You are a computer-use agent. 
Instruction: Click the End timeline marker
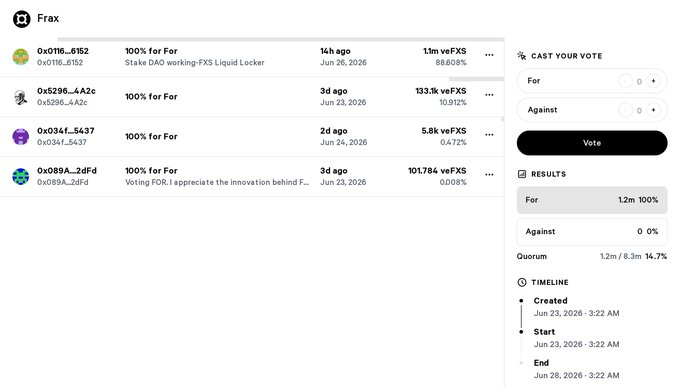tap(521, 363)
